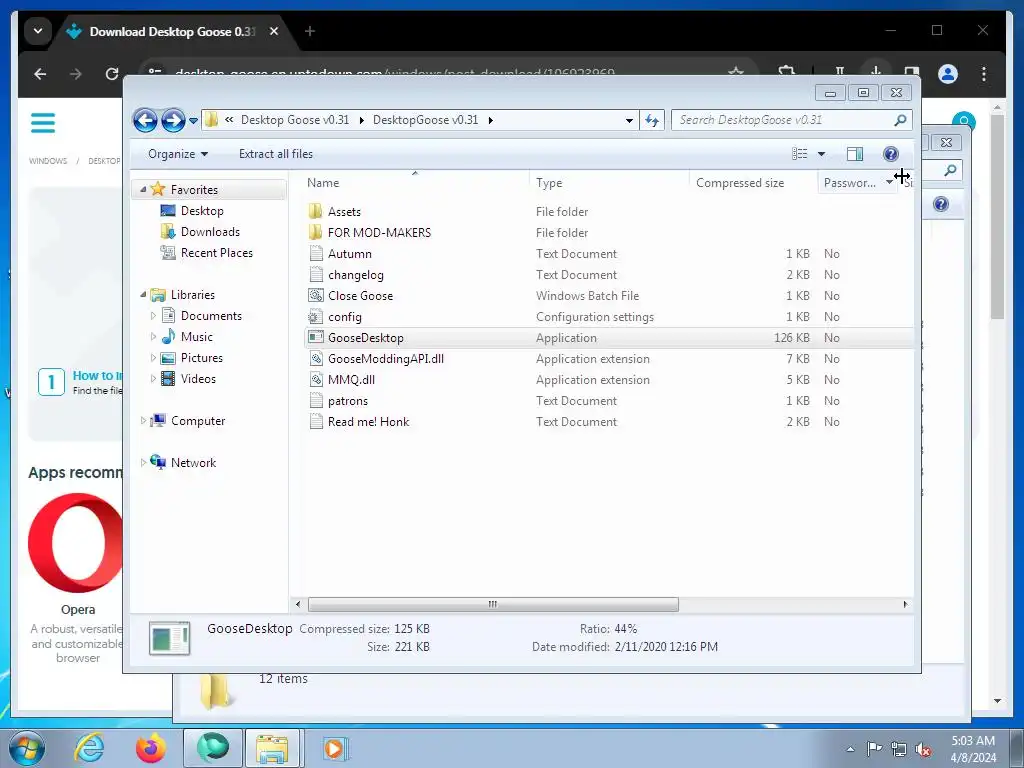Open a new browser tab
This screenshot has width=1024, height=768.
point(310,31)
